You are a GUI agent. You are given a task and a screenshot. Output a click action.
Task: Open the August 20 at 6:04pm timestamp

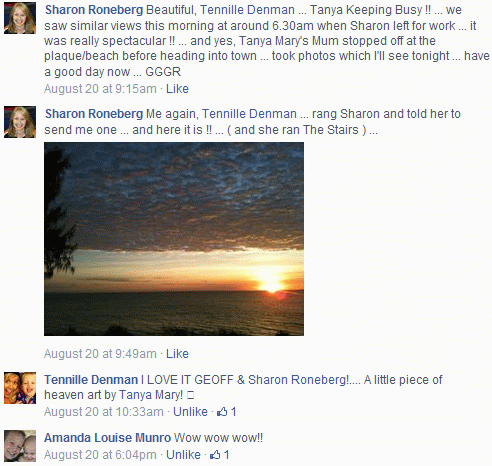coord(100,455)
